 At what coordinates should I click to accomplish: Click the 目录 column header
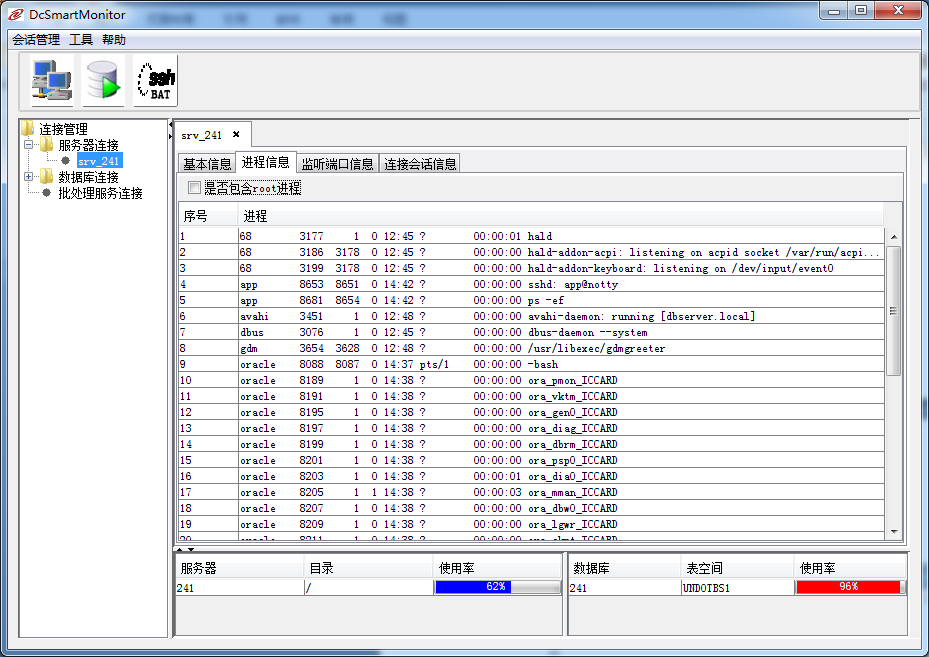[369, 568]
